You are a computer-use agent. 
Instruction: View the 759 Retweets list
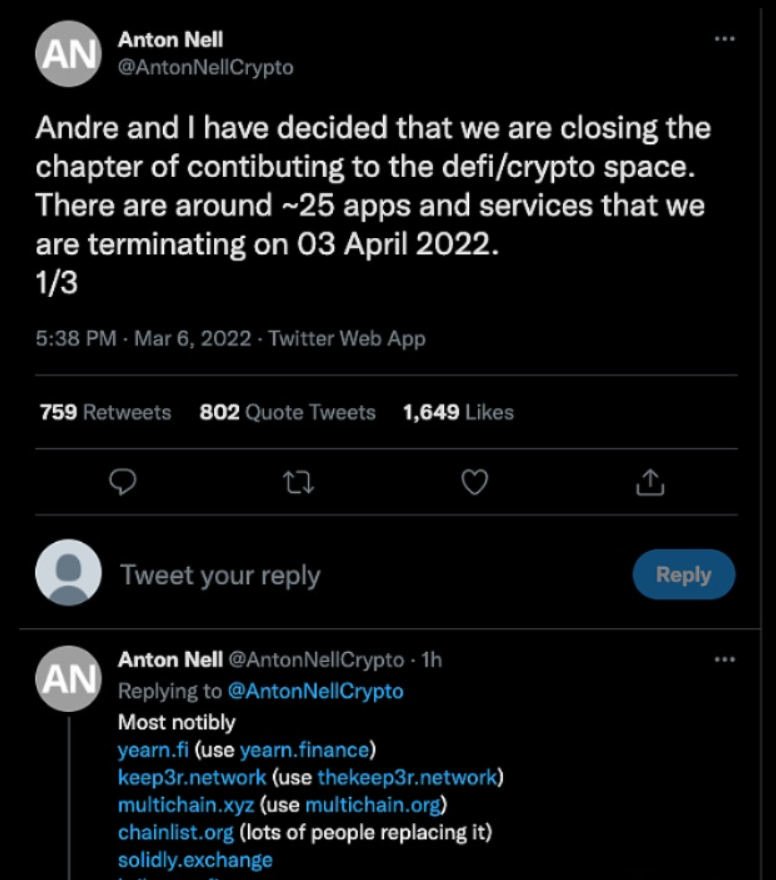[105, 412]
